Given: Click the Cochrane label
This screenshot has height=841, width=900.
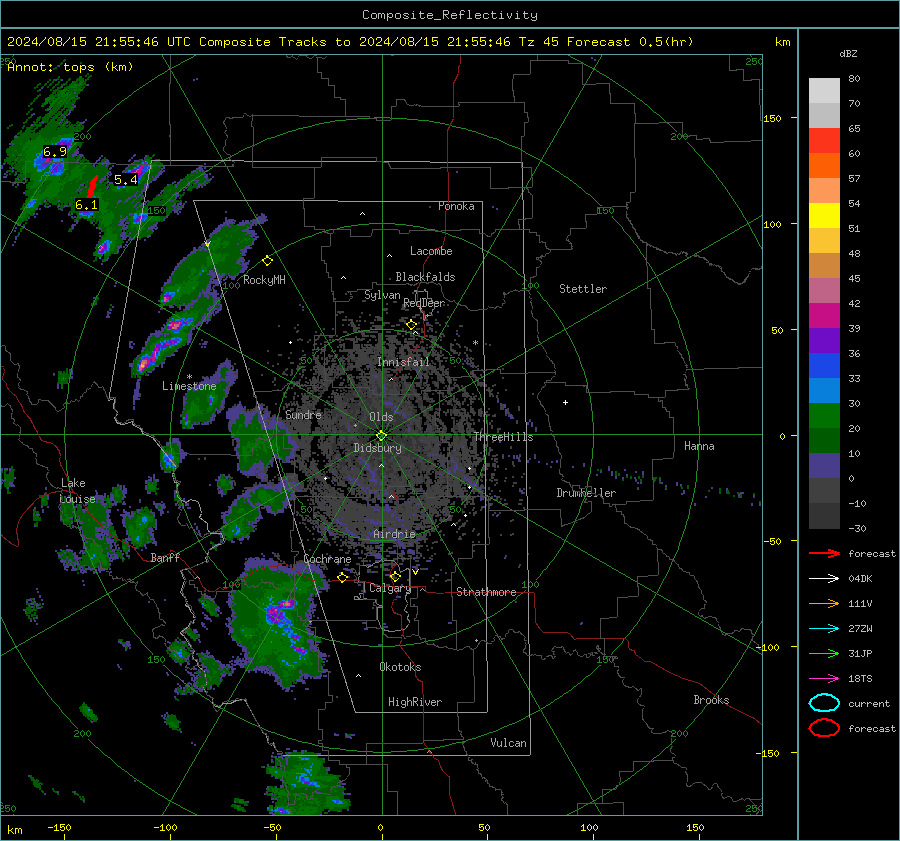Looking at the screenshot, I should click(327, 559).
